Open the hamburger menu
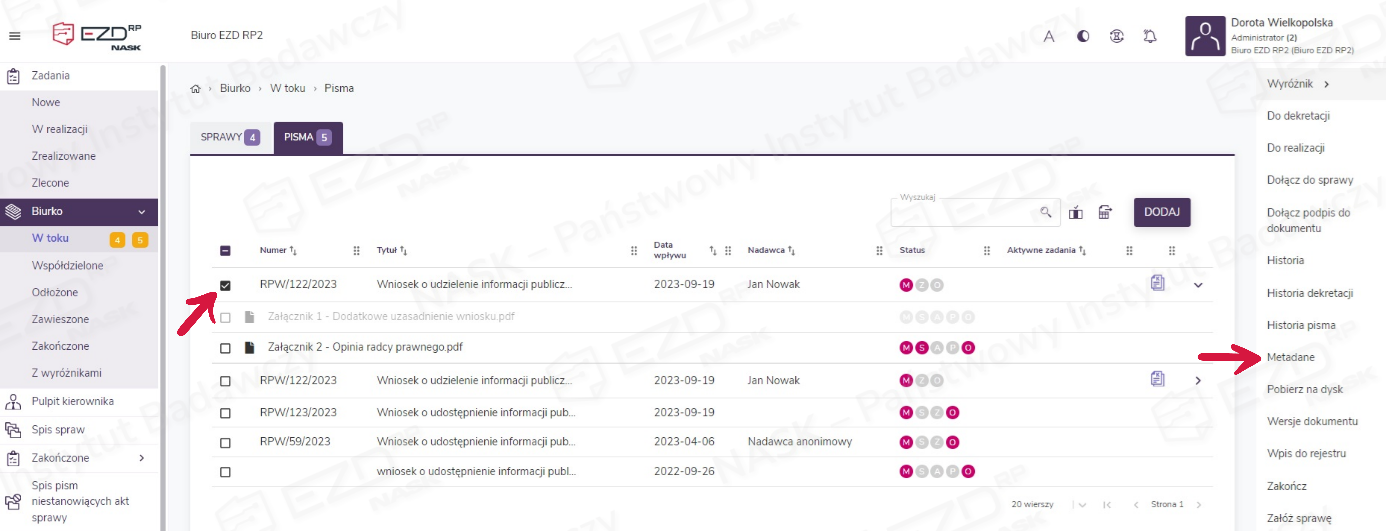 point(15,36)
